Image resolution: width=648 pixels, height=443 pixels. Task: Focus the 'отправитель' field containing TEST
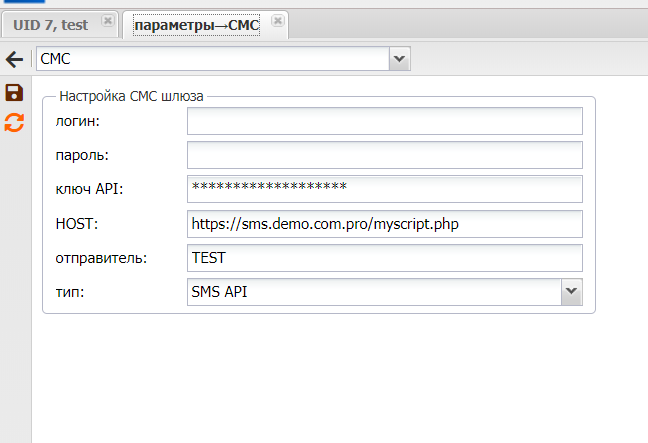[384, 257]
